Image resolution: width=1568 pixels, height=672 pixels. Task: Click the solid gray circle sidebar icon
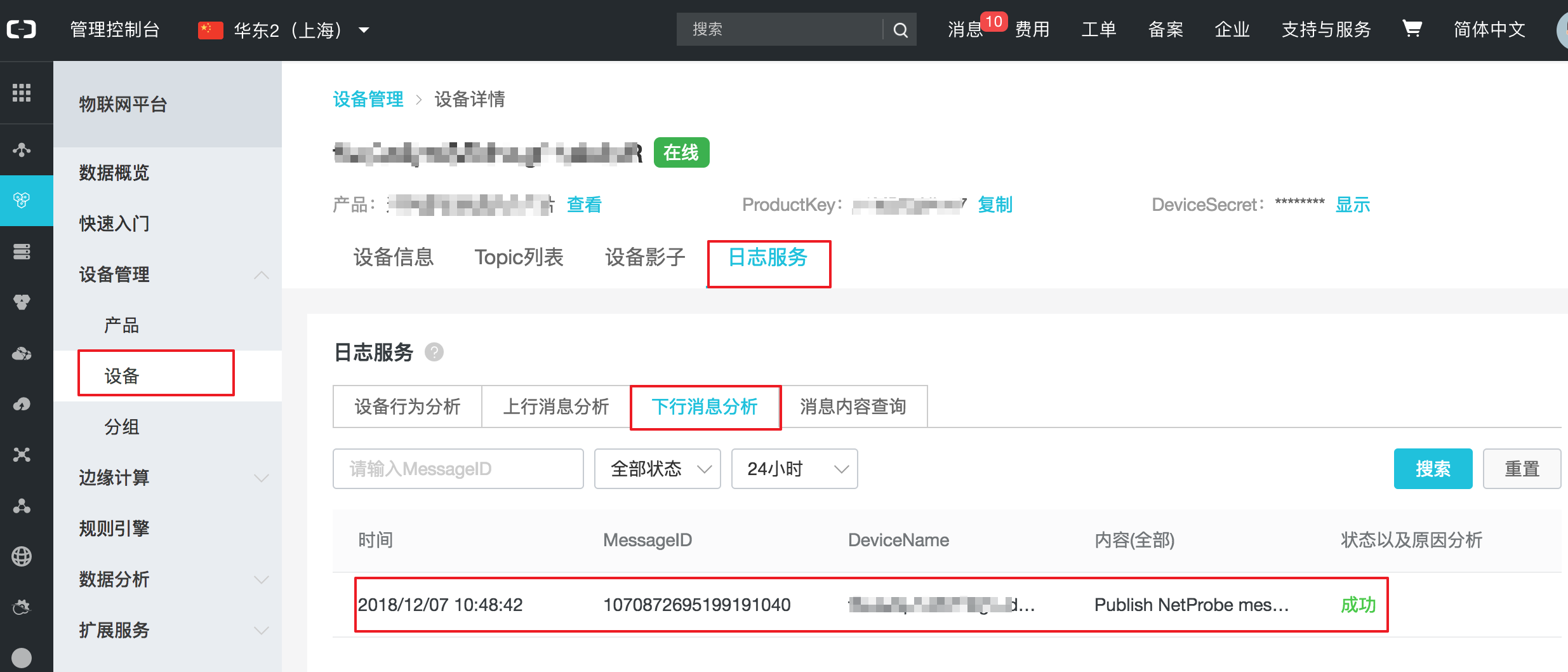coord(22,658)
